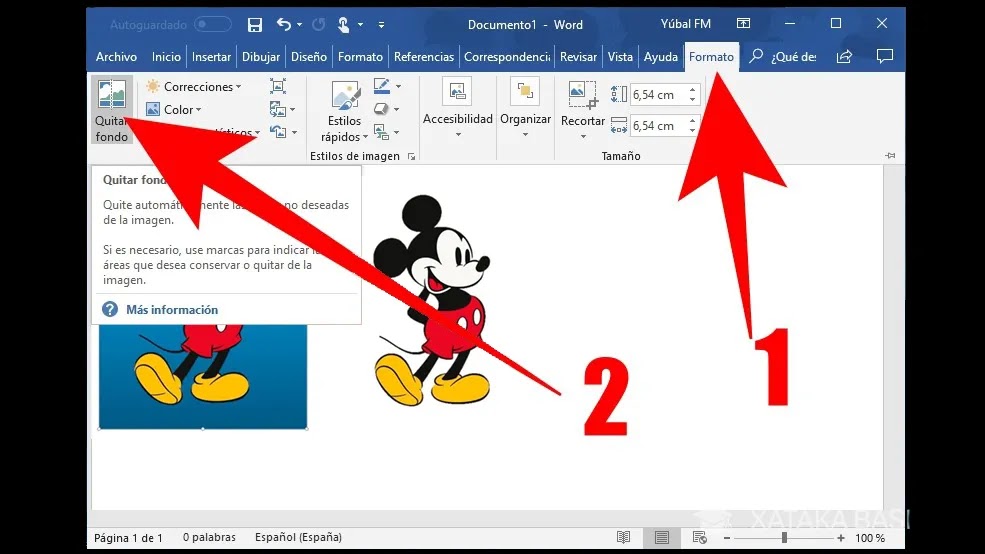Click the Quitar fondo button

pos(112,110)
